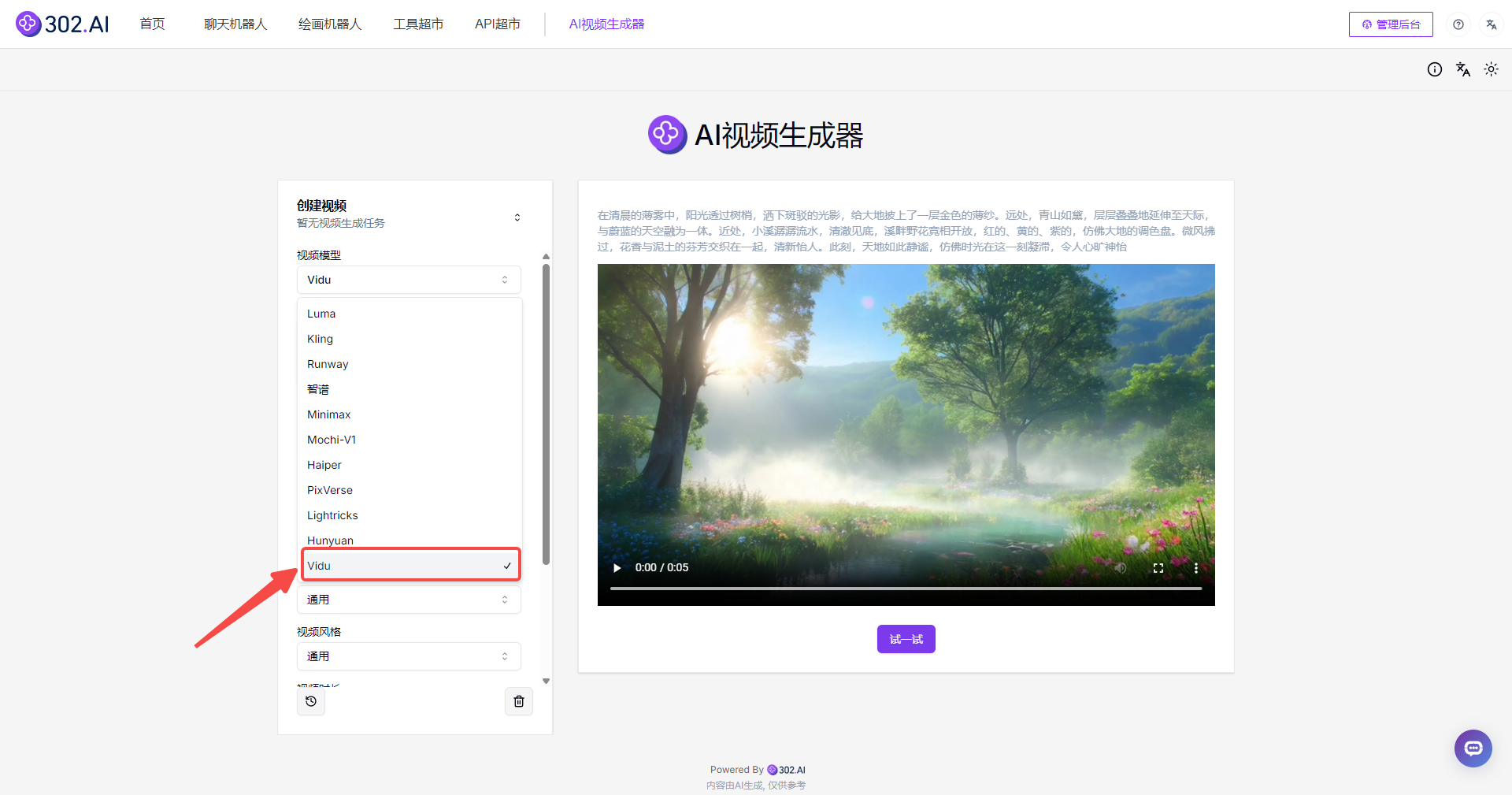This screenshot has width=1512, height=795.
Task: Open the video more-options menu
Action: [1196, 567]
